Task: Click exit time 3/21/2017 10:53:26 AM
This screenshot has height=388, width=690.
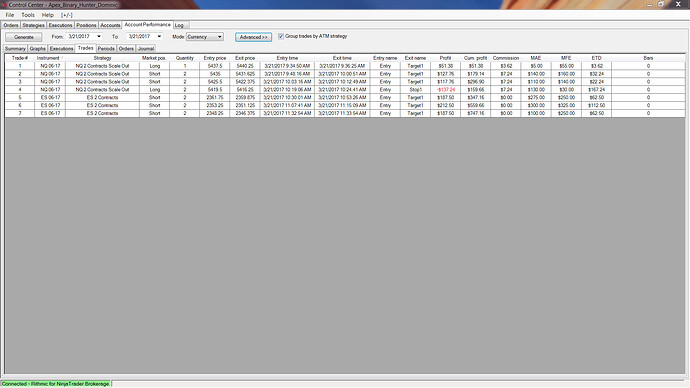Action: [342, 98]
